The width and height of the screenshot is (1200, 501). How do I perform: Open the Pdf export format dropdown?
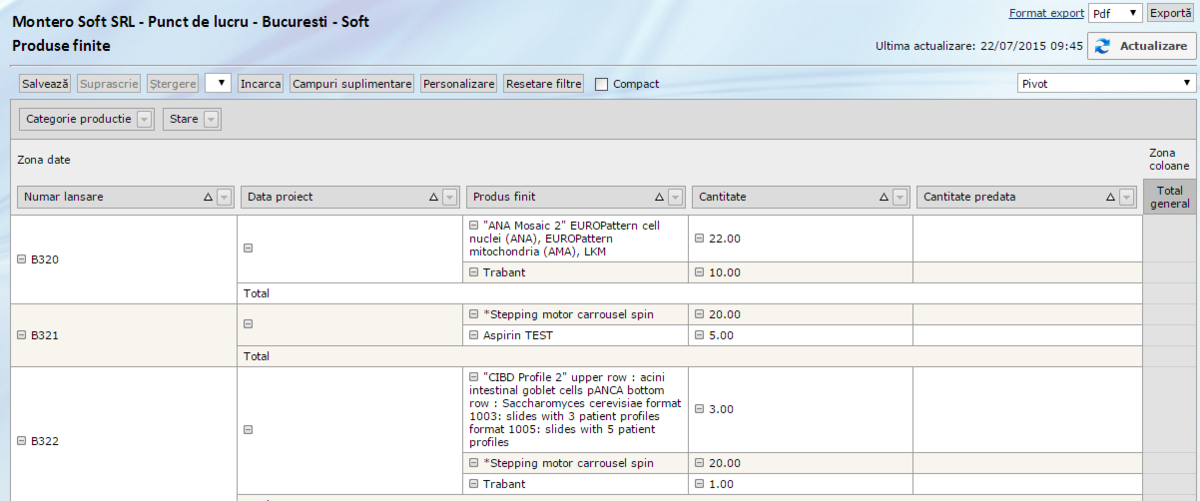(1115, 13)
